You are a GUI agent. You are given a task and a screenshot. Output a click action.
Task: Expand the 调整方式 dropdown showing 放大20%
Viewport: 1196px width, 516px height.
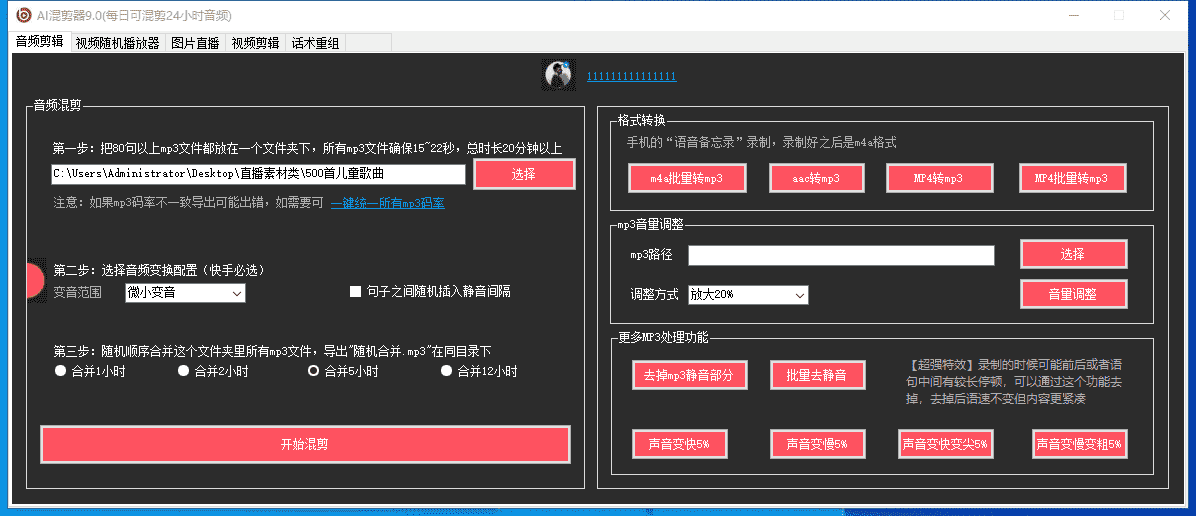pos(747,295)
